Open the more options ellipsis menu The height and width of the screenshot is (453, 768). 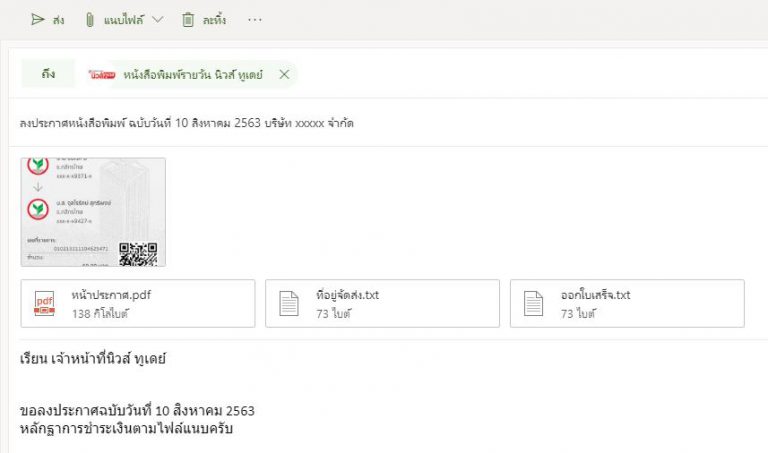click(x=254, y=19)
